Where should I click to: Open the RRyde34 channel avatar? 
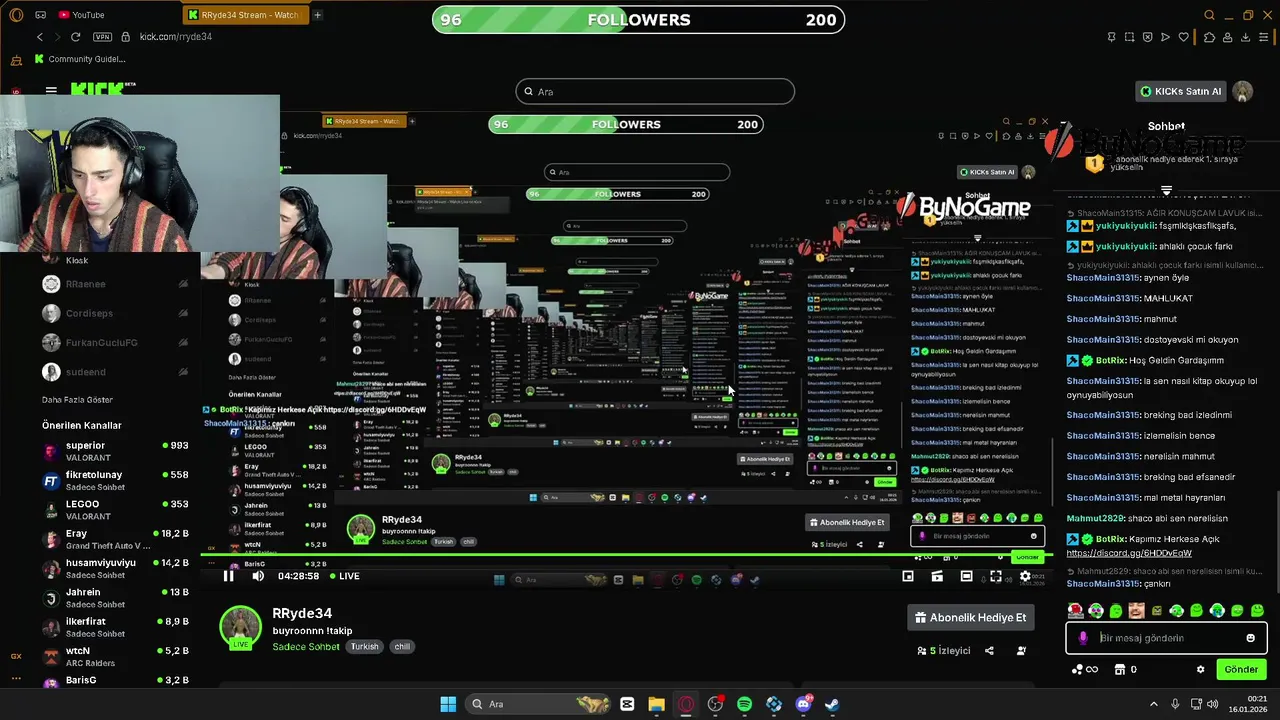pos(240,626)
